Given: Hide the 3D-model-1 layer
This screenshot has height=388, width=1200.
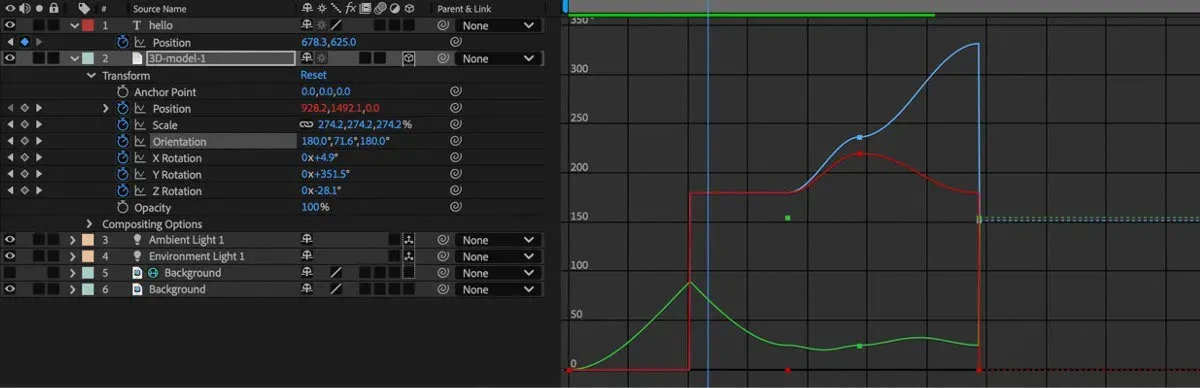Looking at the screenshot, I should 10,58.
